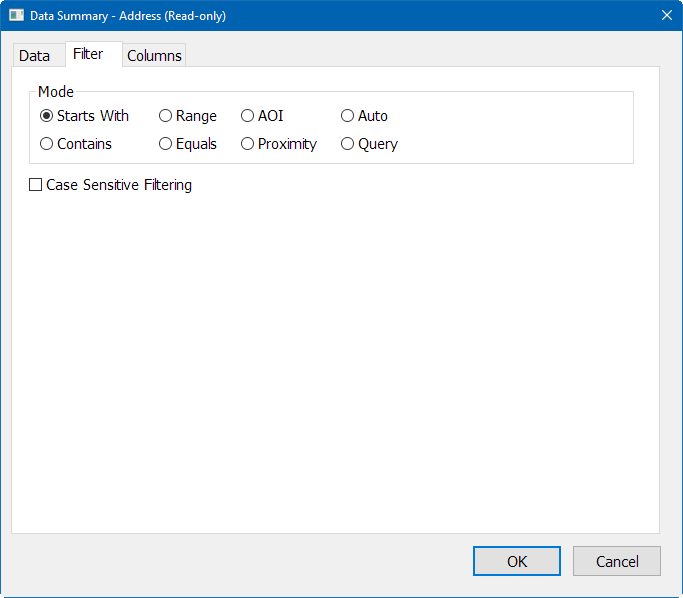Switch to the Data tab

(x=34, y=56)
